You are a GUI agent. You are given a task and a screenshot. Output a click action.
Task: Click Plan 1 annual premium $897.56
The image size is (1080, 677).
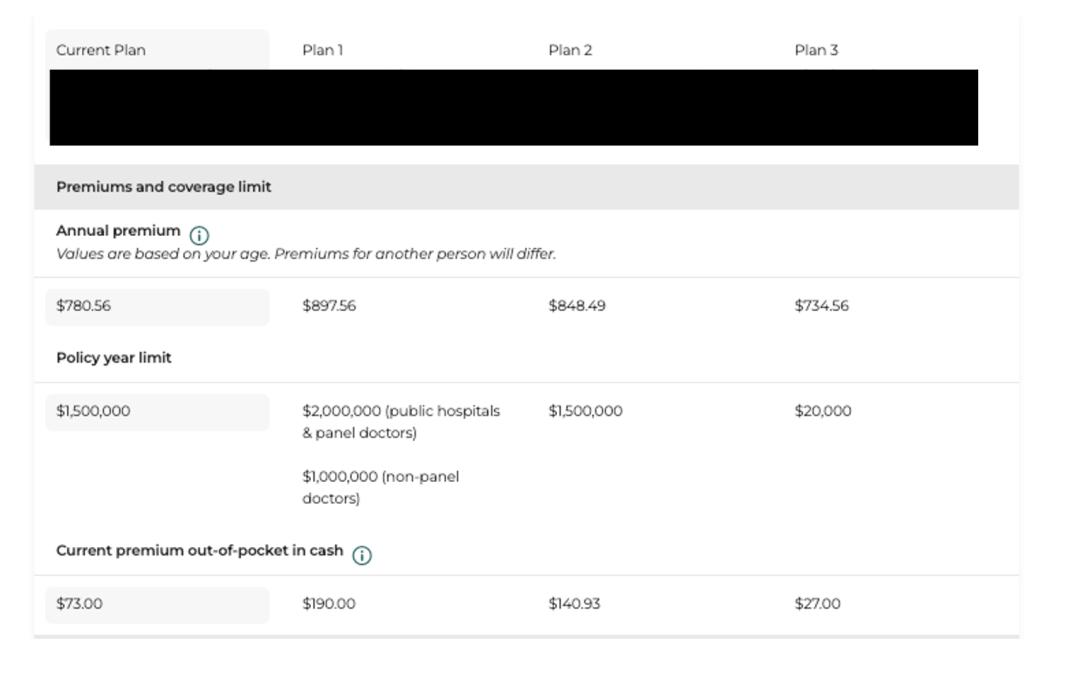(x=329, y=306)
